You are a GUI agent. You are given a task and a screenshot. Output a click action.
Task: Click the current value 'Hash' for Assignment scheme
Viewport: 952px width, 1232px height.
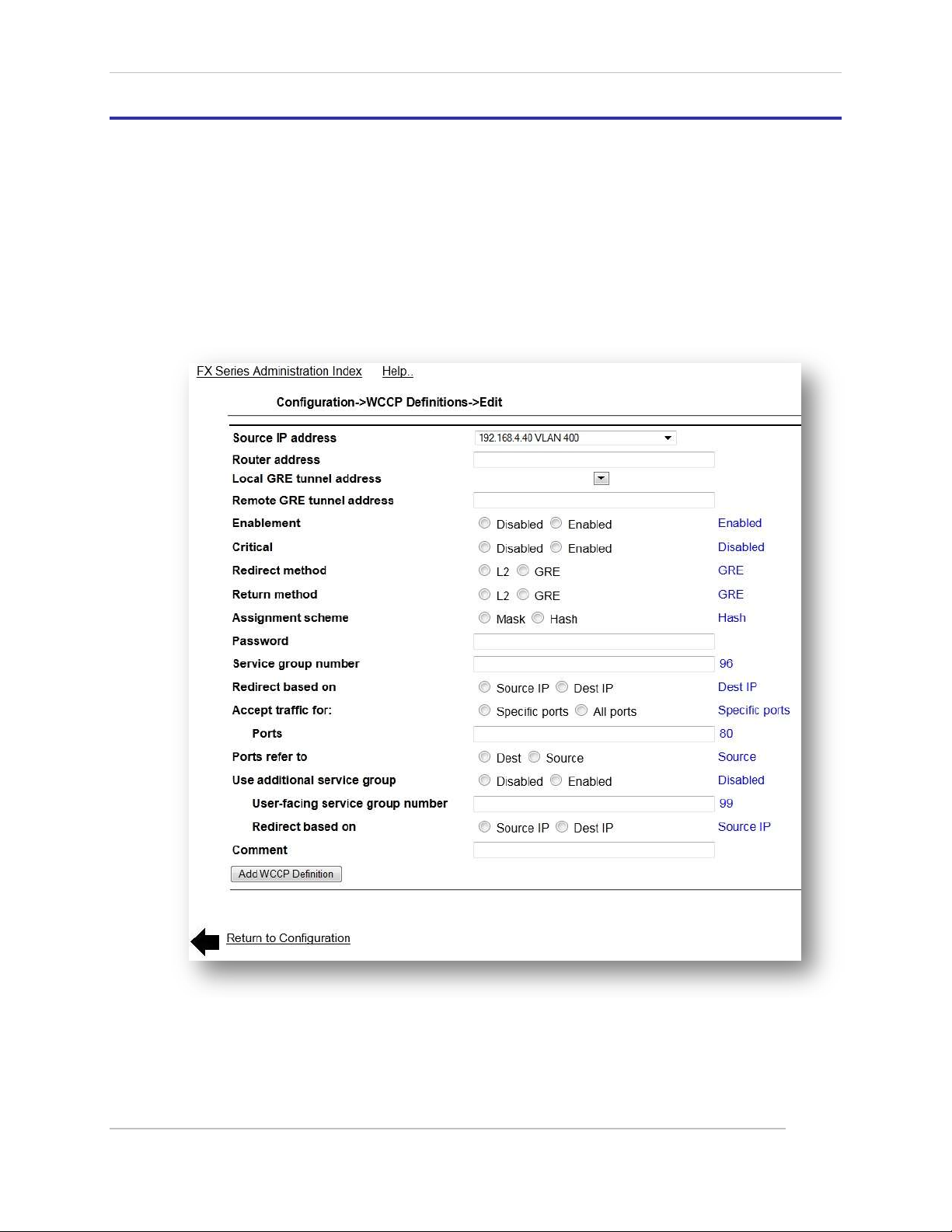coord(732,618)
